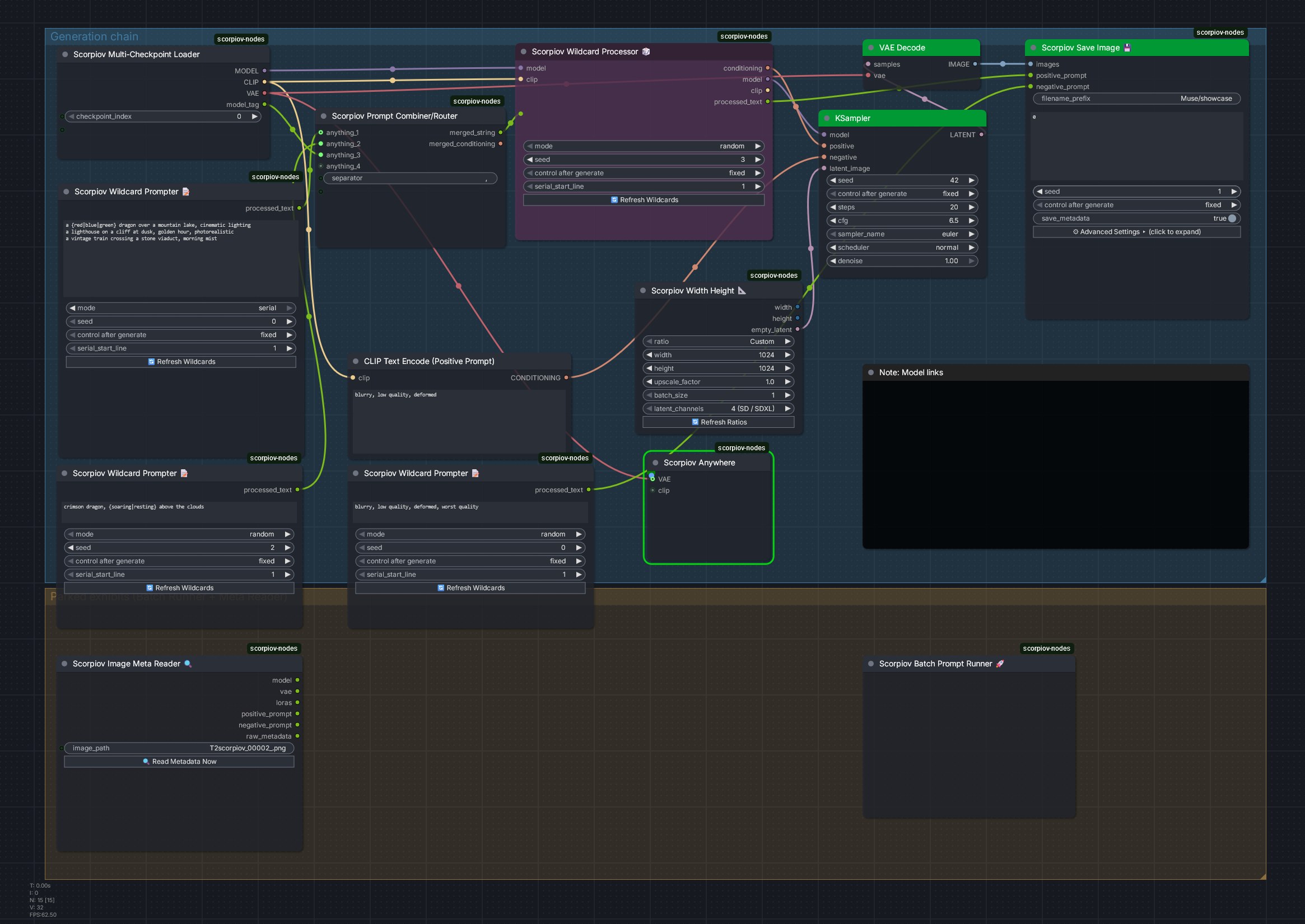The height and width of the screenshot is (924, 1305).
Task: Collapse the Scorpiov Multi-Checkpoint Loader node dot
Action: 65,55
